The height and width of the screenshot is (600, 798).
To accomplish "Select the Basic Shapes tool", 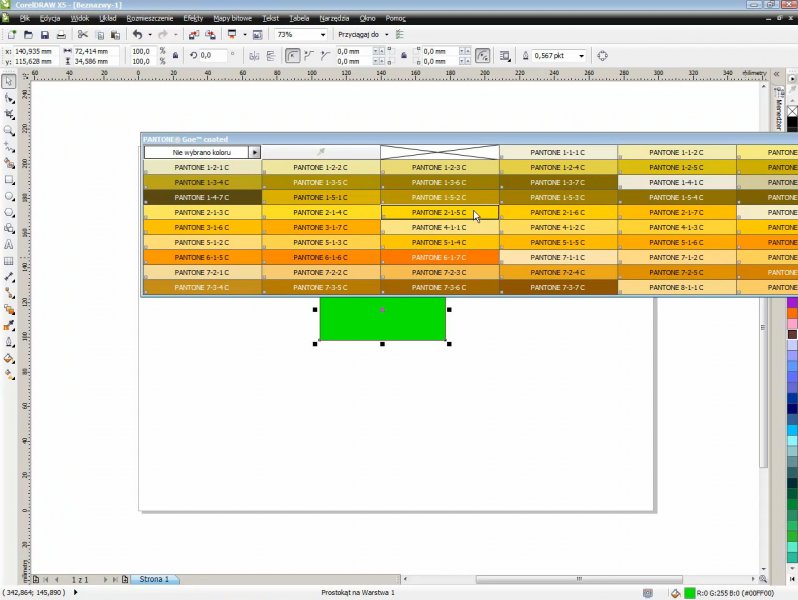I will [x=9, y=228].
